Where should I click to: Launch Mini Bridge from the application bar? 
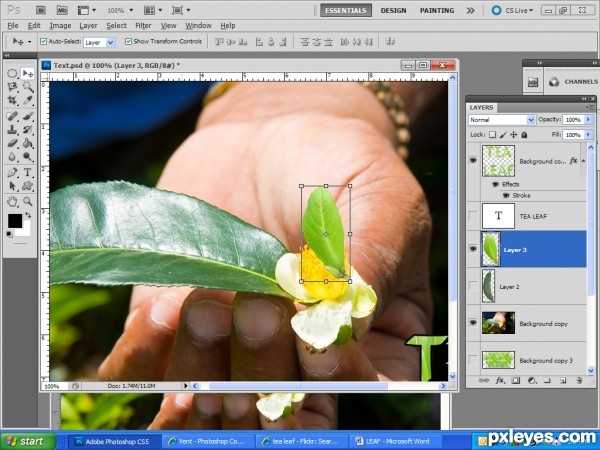pyautogui.click(x=62, y=10)
